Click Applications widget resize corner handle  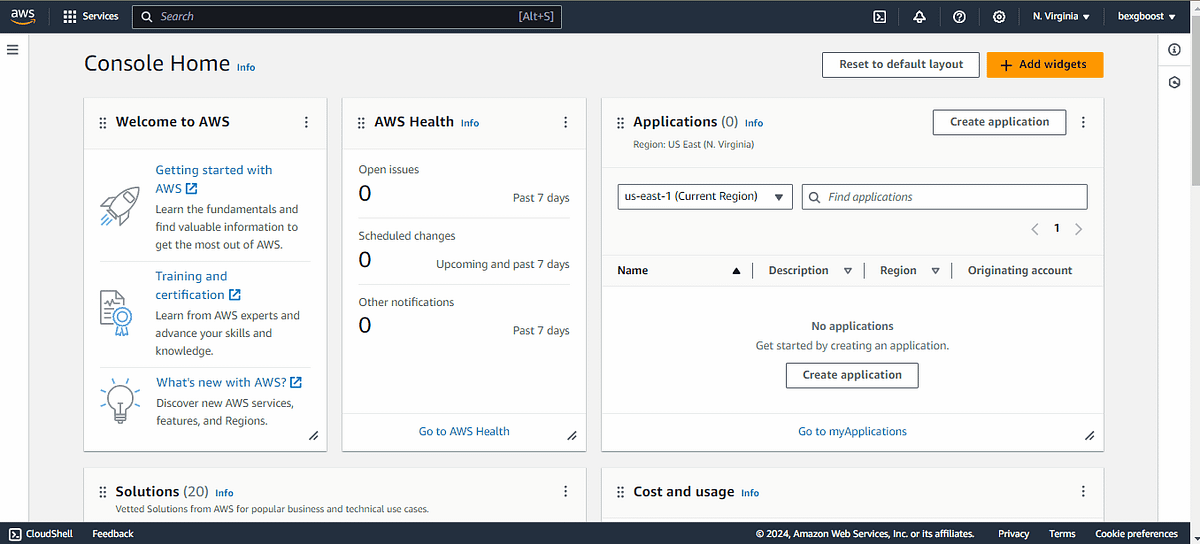click(1090, 436)
